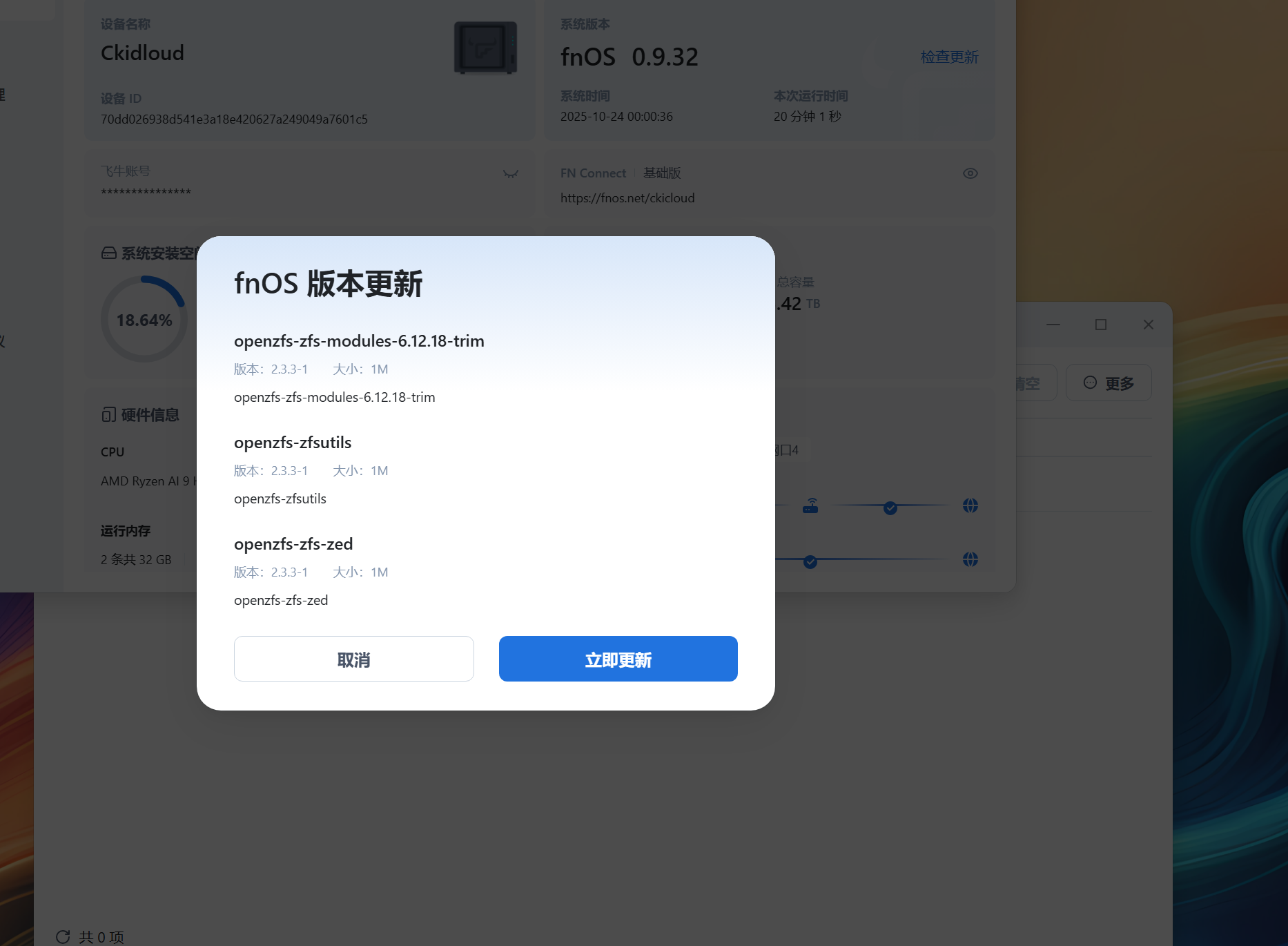Screen dimensions: 1288x946
Task: Click the 检查更新 link
Action: [x=950, y=57]
